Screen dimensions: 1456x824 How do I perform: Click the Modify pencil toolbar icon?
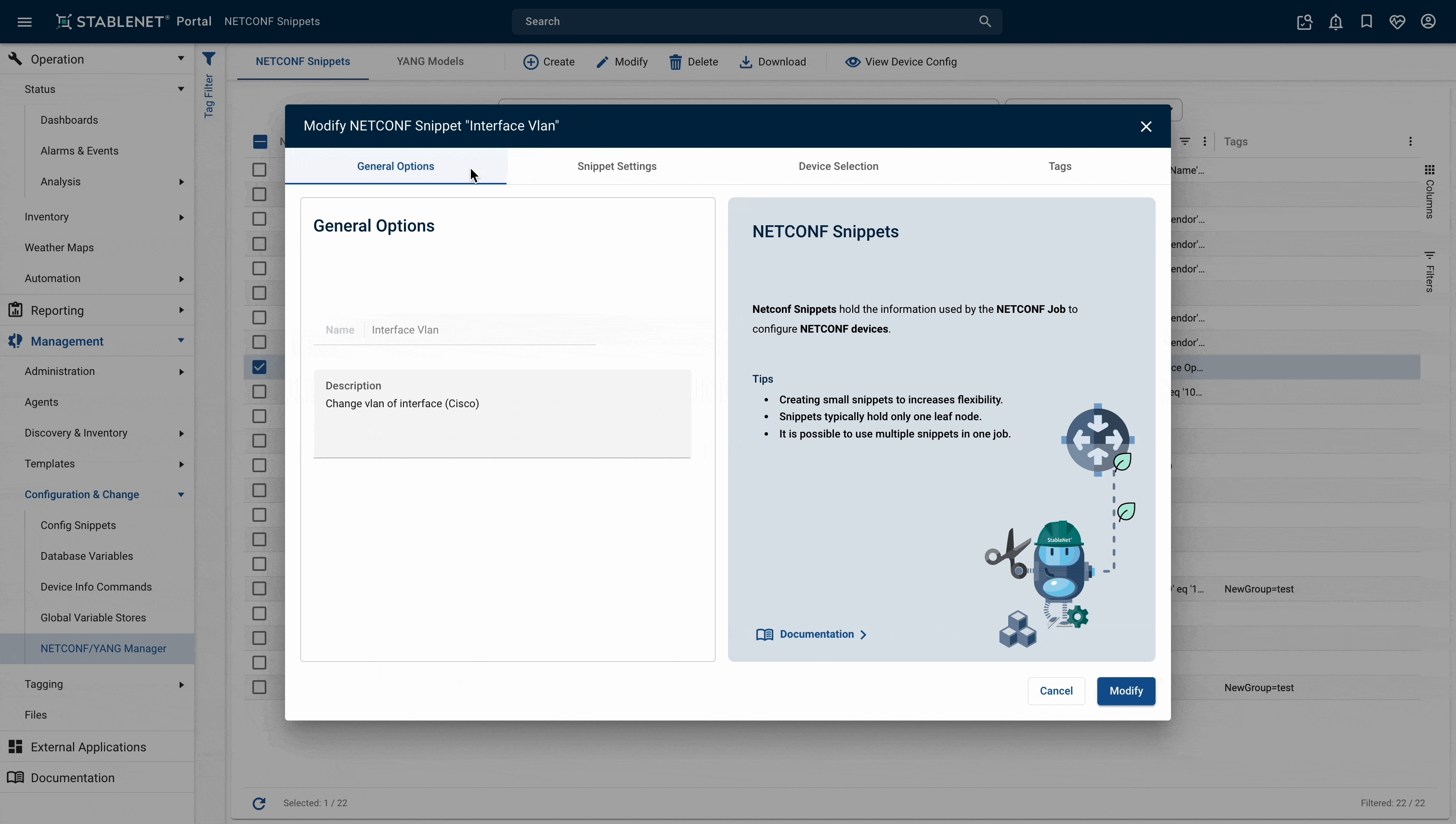pyautogui.click(x=602, y=62)
